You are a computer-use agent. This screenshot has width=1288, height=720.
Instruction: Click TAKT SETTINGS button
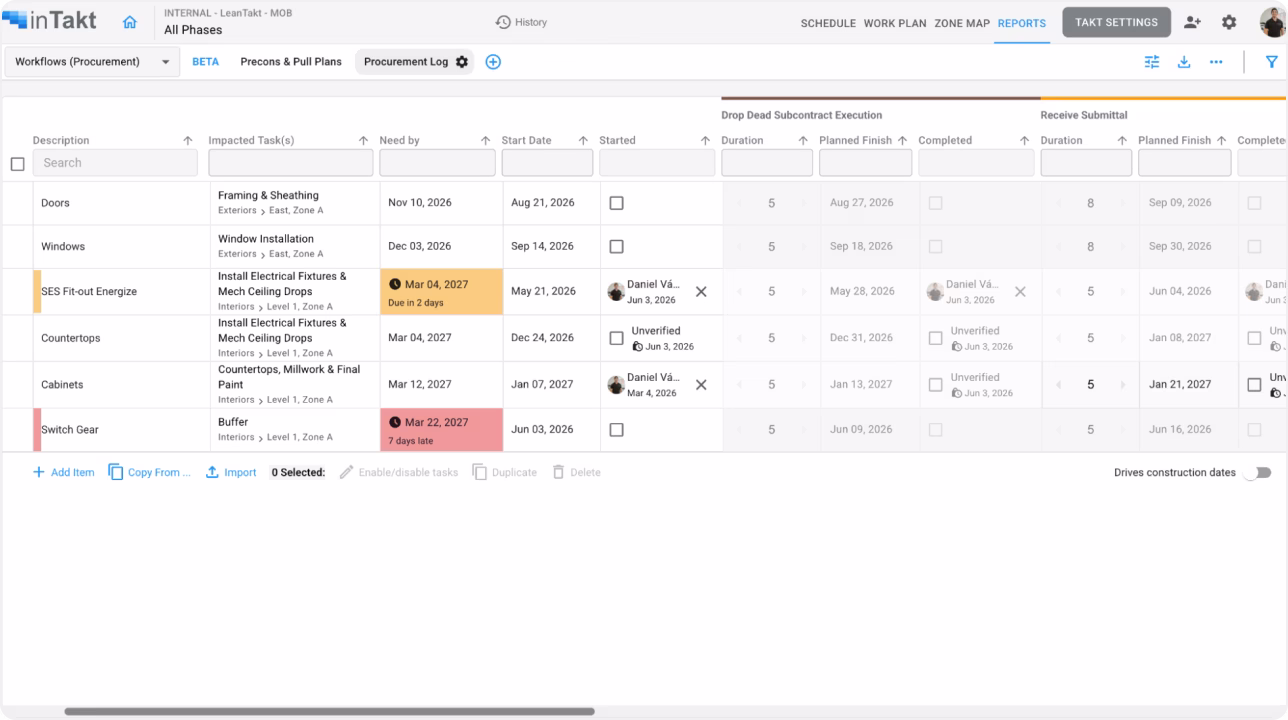(x=1116, y=22)
